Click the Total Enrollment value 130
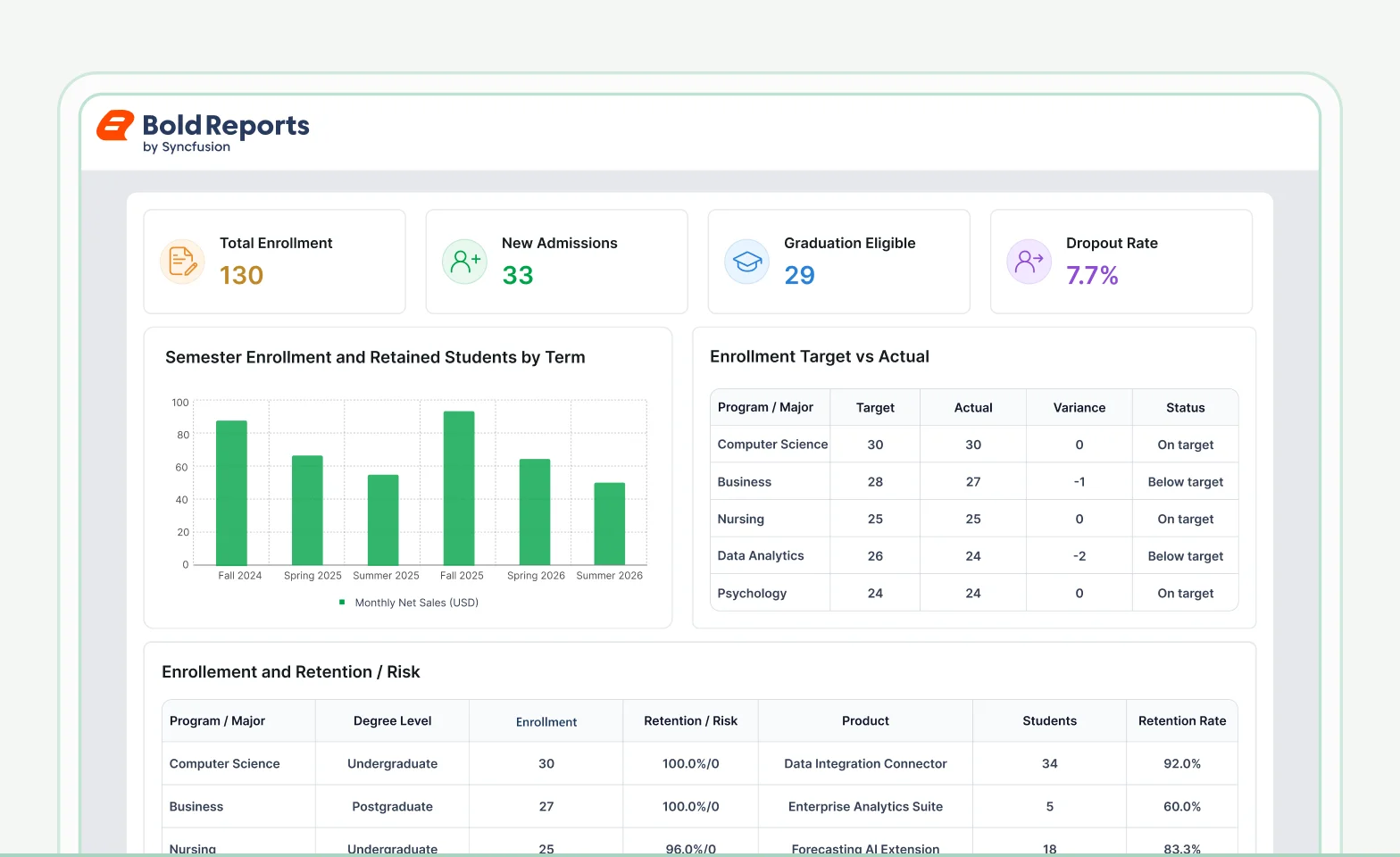1400x857 pixels. click(x=241, y=275)
